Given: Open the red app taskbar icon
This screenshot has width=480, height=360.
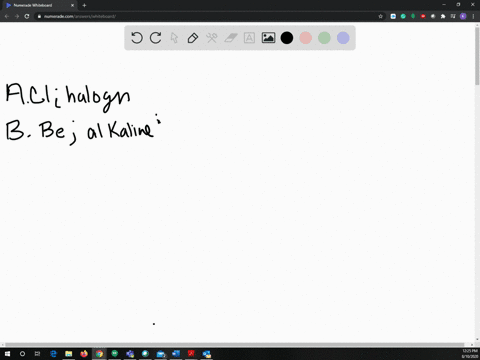Looking at the screenshot, I should click(191, 354).
